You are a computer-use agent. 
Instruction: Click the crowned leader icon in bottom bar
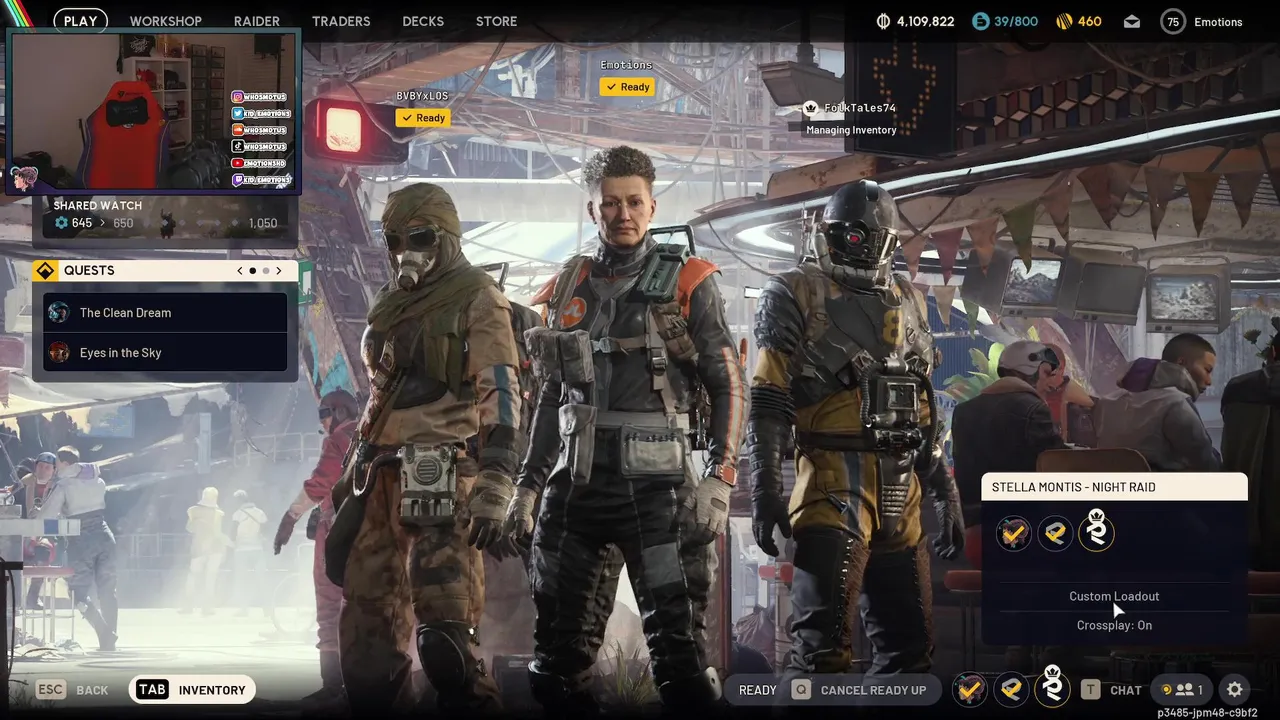[x=1052, y=687]
